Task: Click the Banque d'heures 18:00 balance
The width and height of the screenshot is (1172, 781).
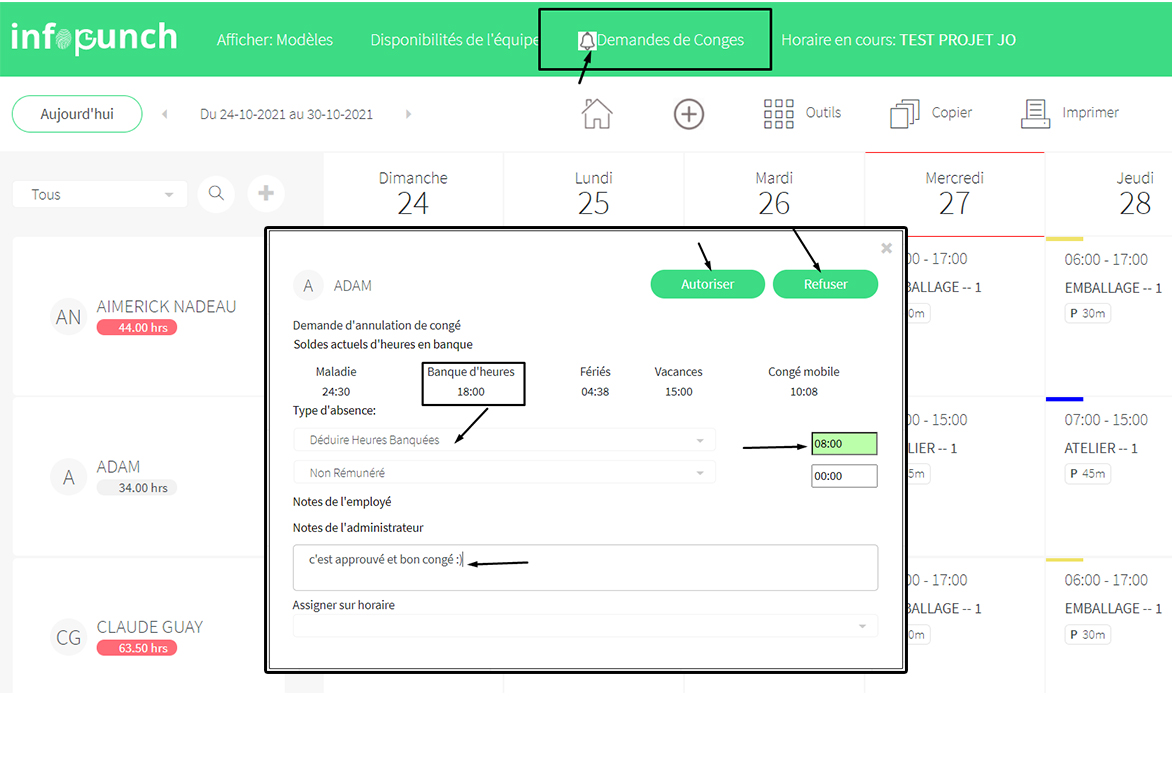Action: [x=471, y=381]
